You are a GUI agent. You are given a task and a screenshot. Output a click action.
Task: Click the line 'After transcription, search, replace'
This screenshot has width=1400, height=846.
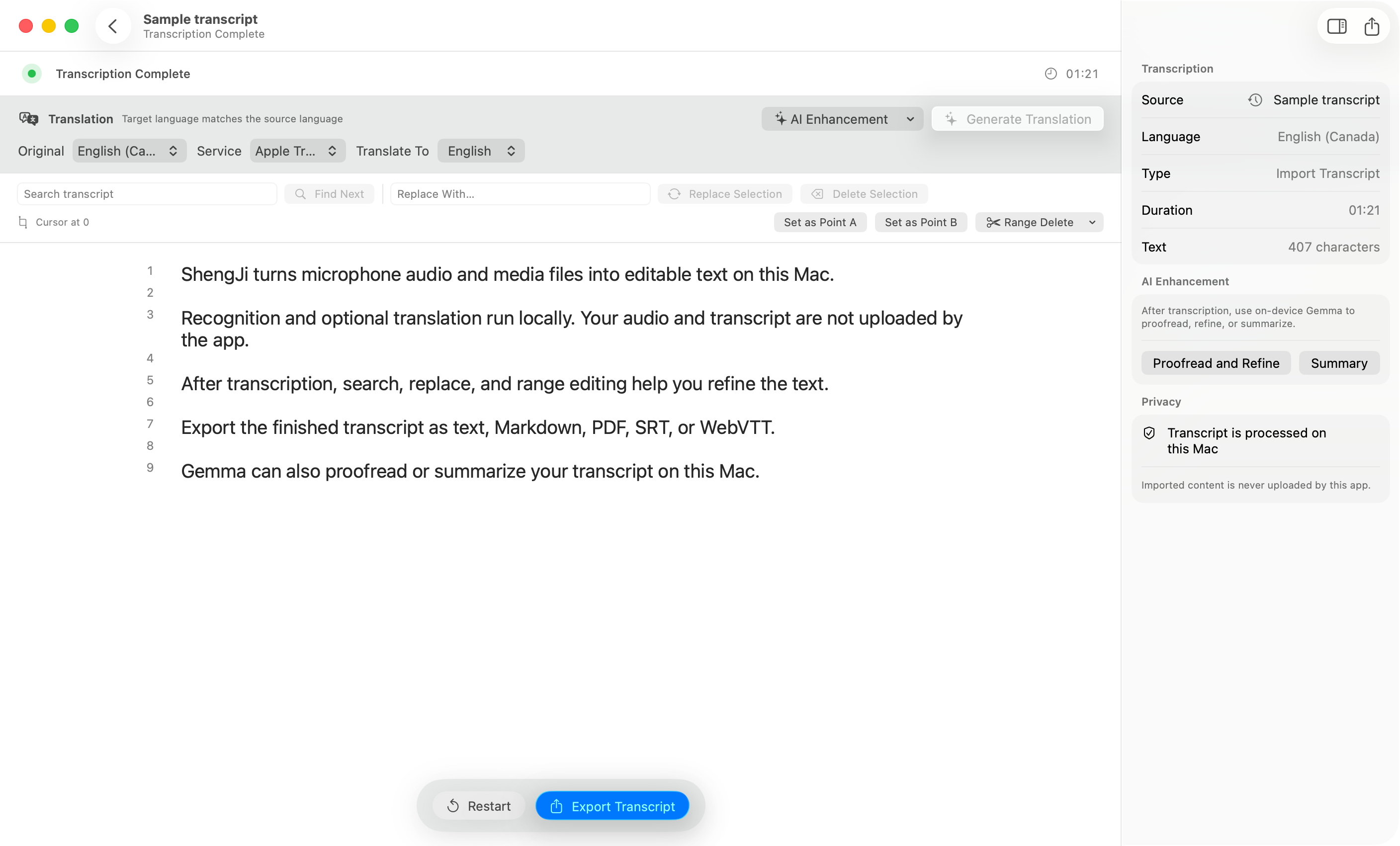coord(505,384)
